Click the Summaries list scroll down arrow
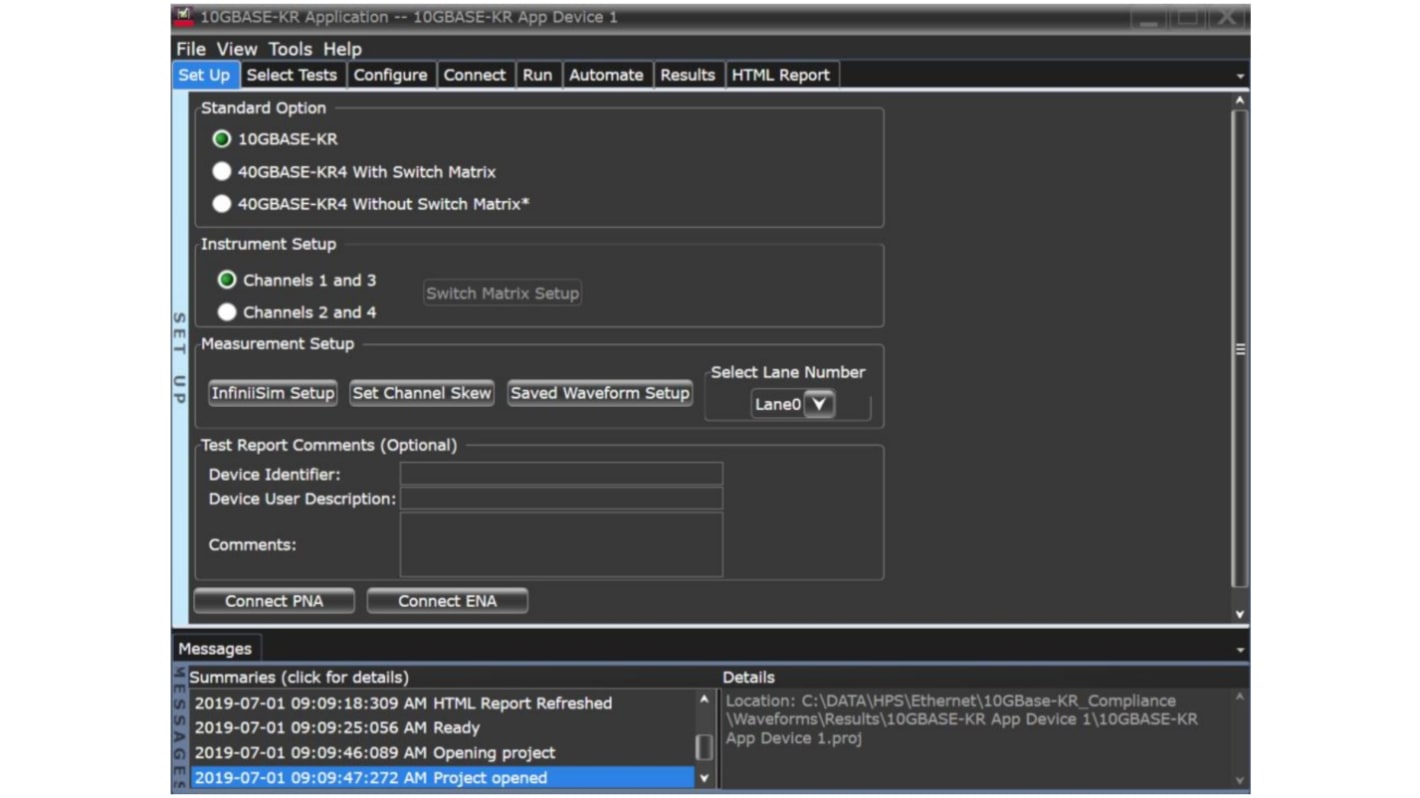Image resolution: width=1420 pixels, height=798 pixels. (x=704, y=778)
